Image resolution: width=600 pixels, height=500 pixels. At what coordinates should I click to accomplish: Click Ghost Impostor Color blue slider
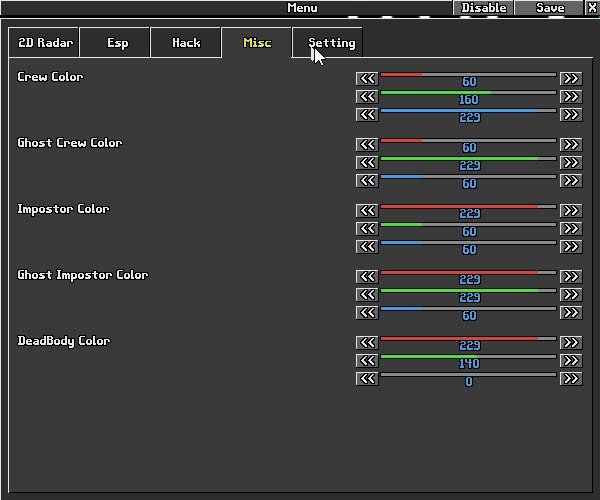(x=468, y=309)
